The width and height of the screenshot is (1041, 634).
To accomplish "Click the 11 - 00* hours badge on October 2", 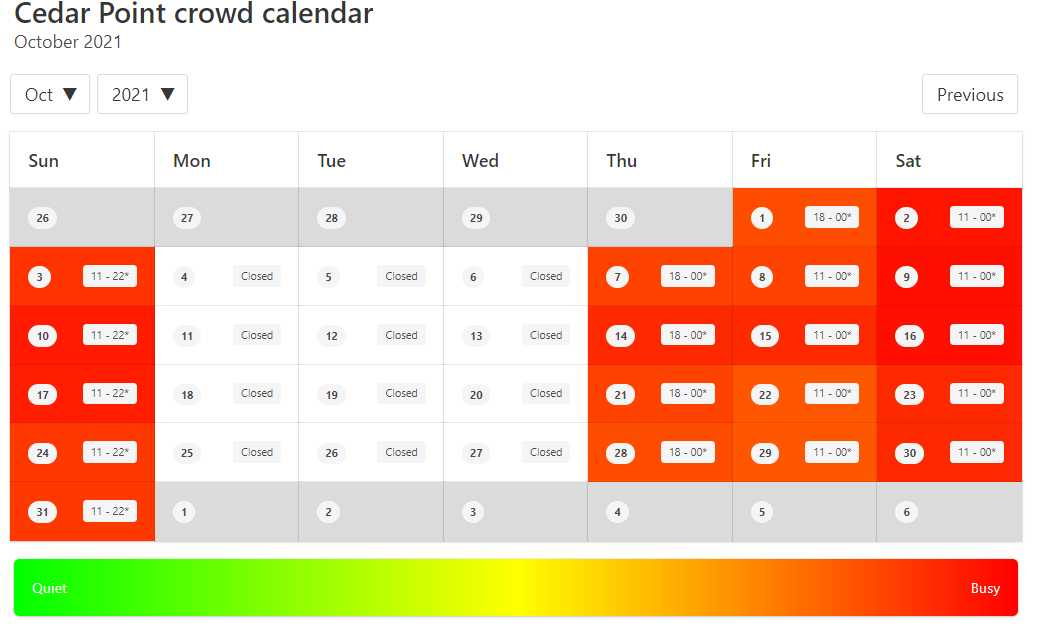I will click(x=977, y=217).
